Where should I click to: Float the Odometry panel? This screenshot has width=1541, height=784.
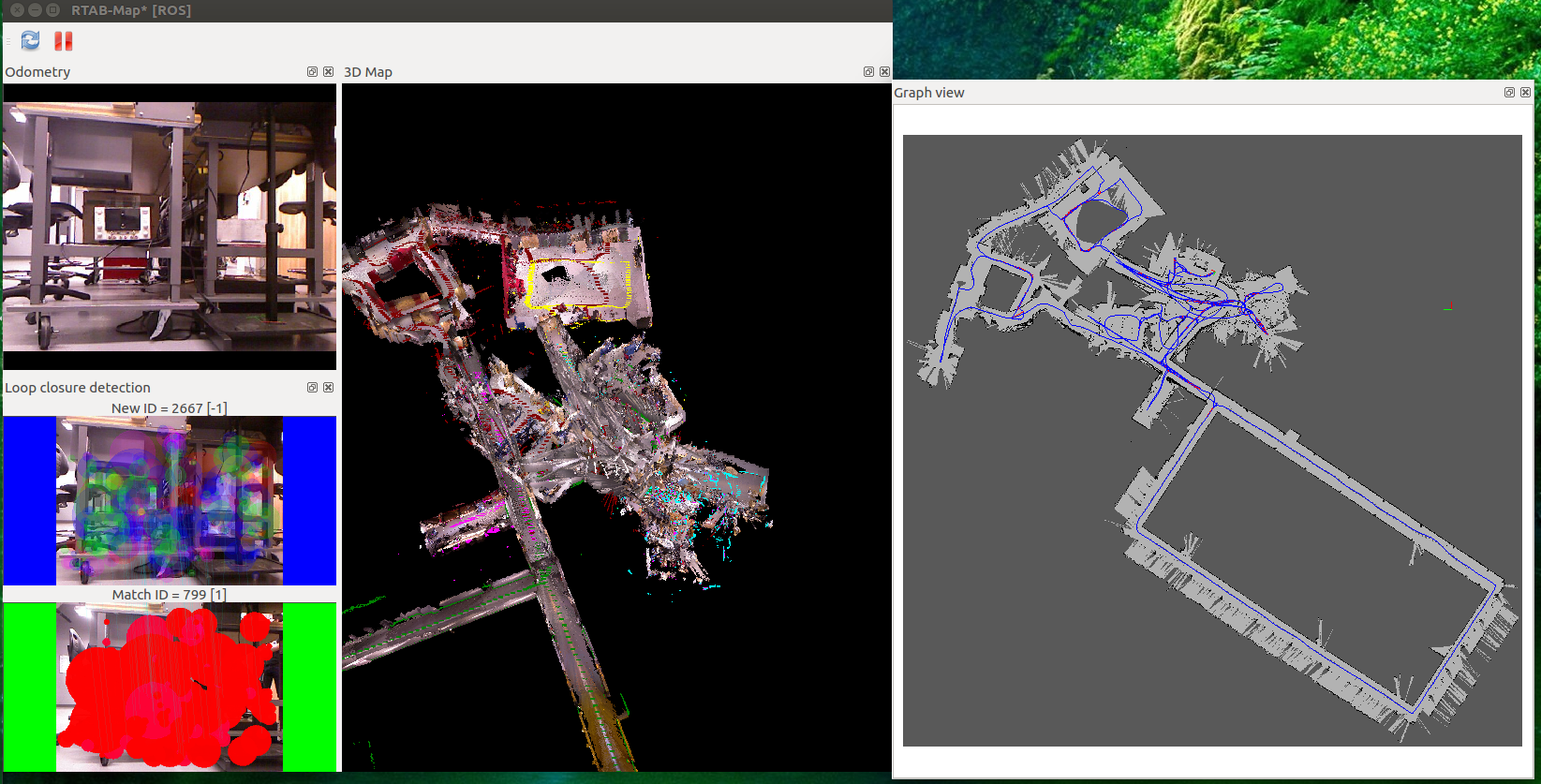pos(312,72)
